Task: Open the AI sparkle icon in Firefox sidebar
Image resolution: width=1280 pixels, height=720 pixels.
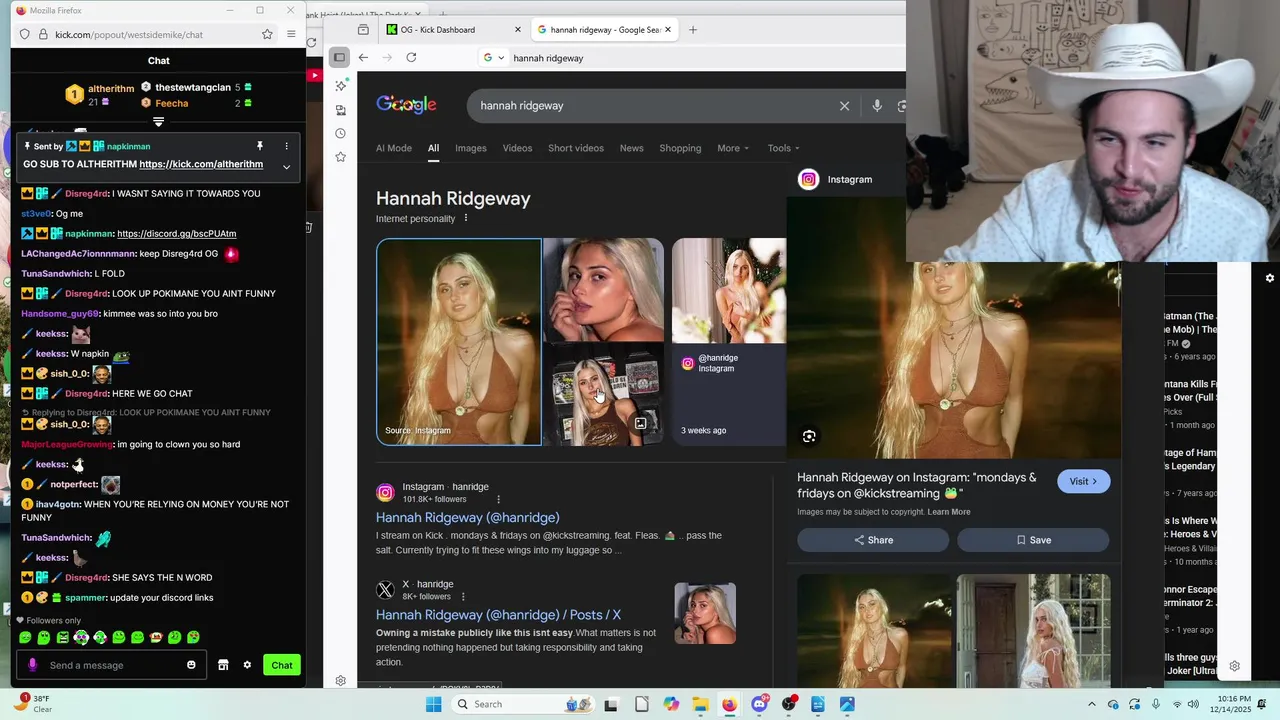Action: pos(341,86)
